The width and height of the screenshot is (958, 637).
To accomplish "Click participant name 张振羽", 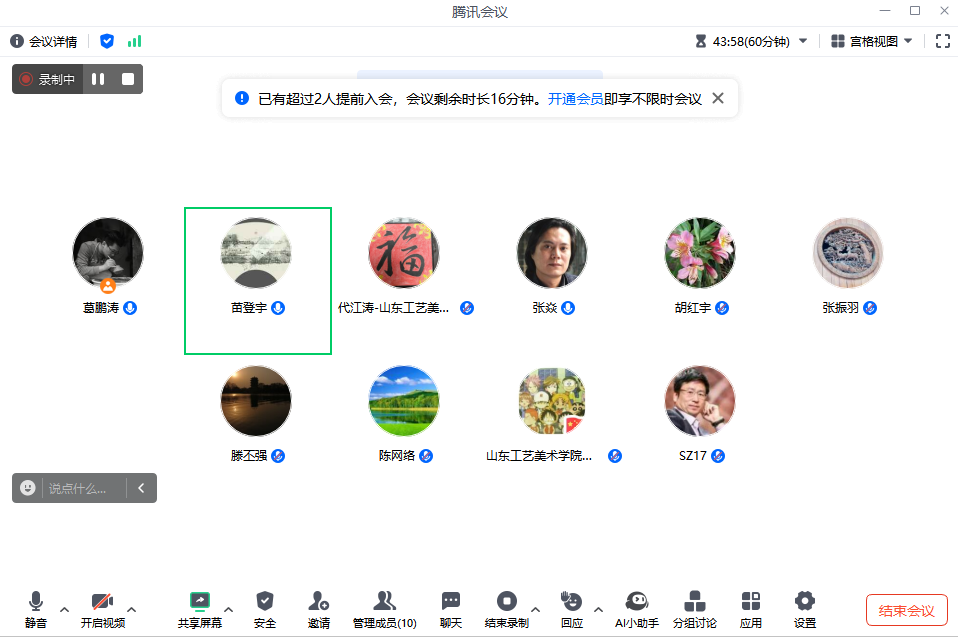I will click(x=840, y=308).
